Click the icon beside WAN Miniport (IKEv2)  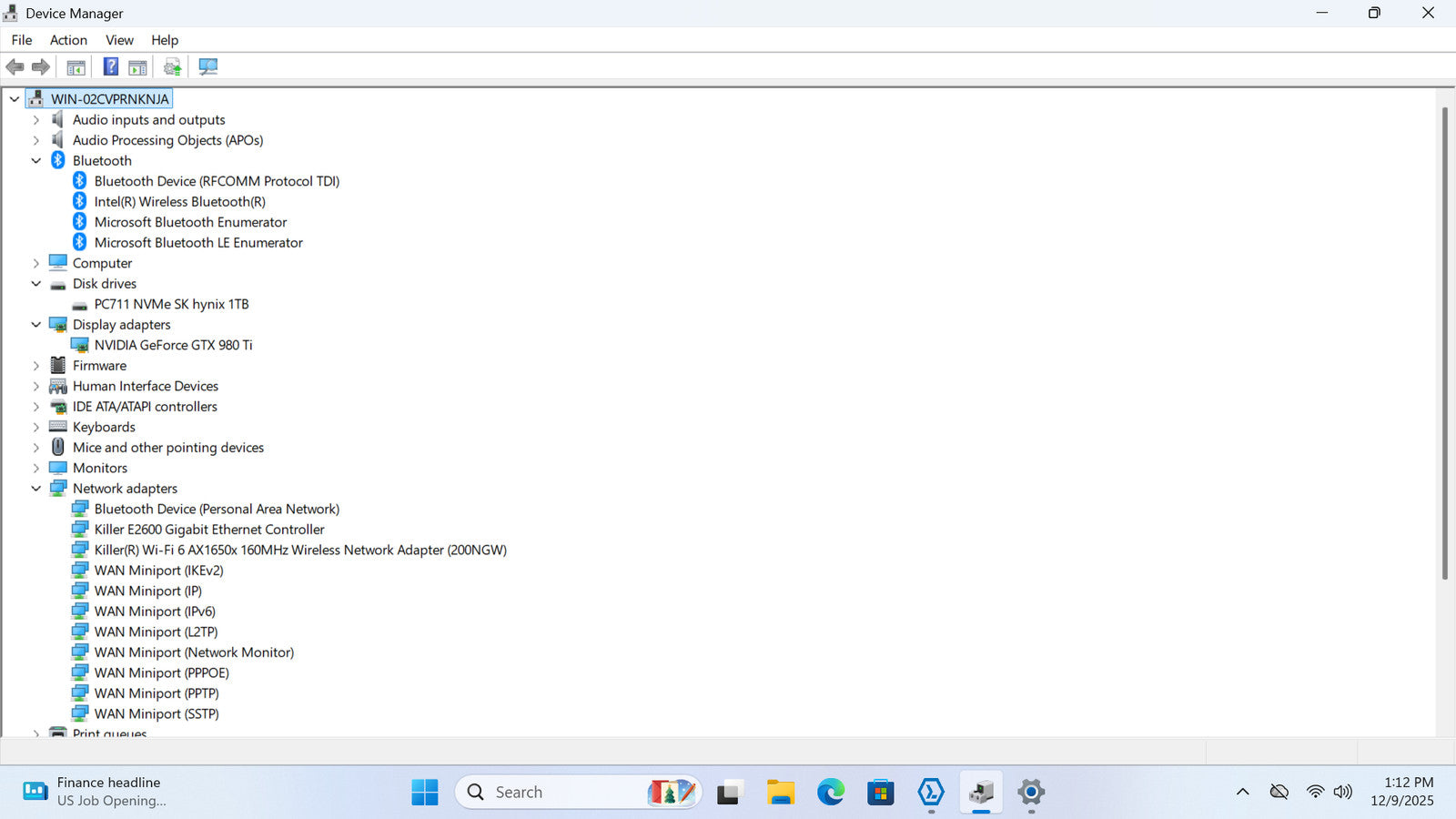pyautogui.click(x=80, y=570)
